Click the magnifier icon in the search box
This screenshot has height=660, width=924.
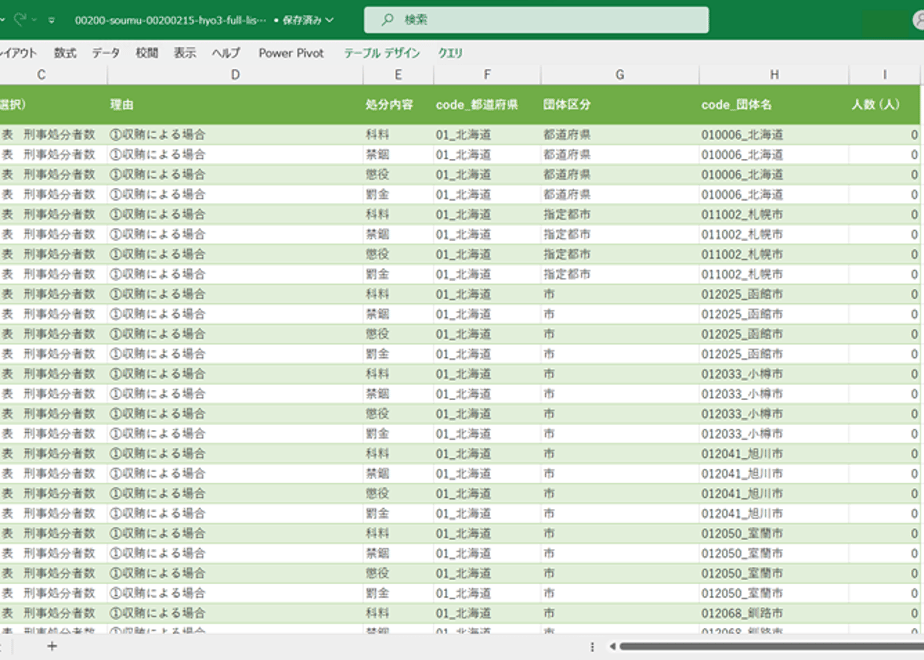(387, 20)
